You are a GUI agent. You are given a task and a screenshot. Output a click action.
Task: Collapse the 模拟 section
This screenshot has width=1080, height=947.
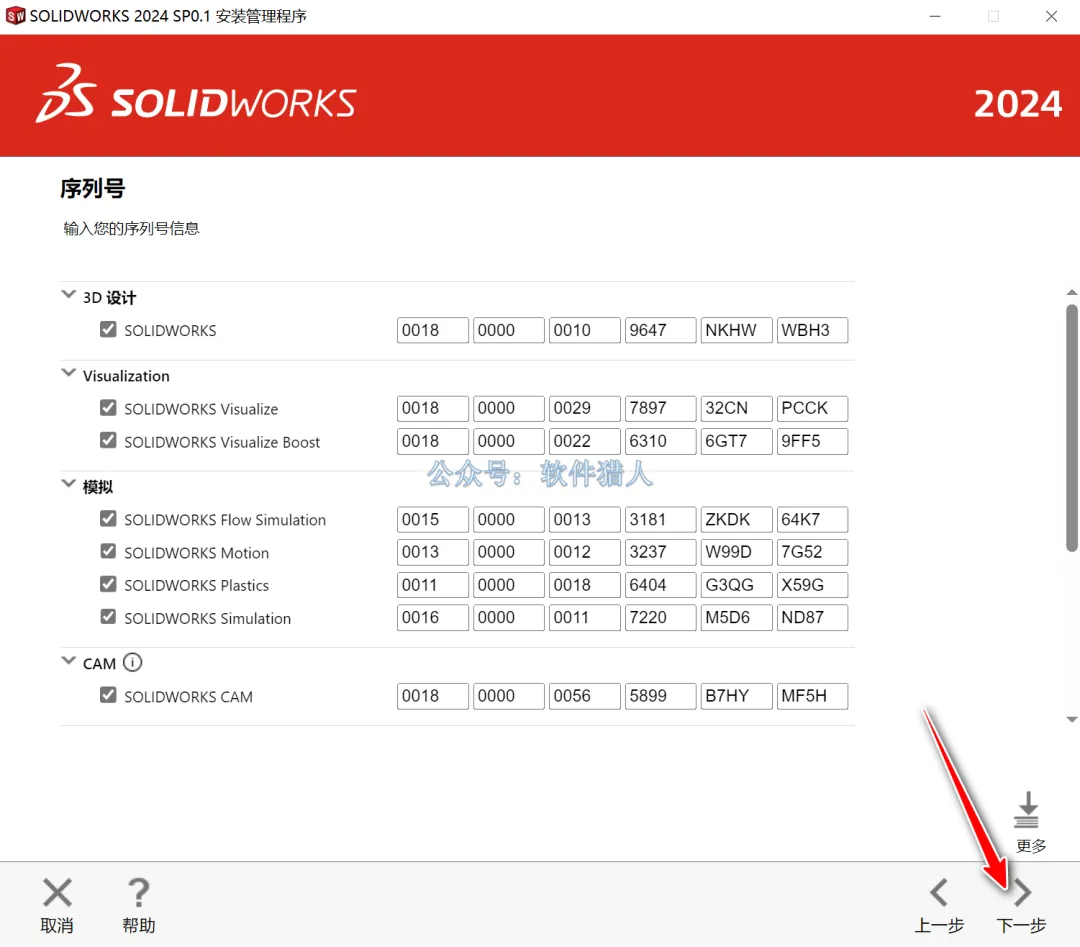[x=68, y=484]
